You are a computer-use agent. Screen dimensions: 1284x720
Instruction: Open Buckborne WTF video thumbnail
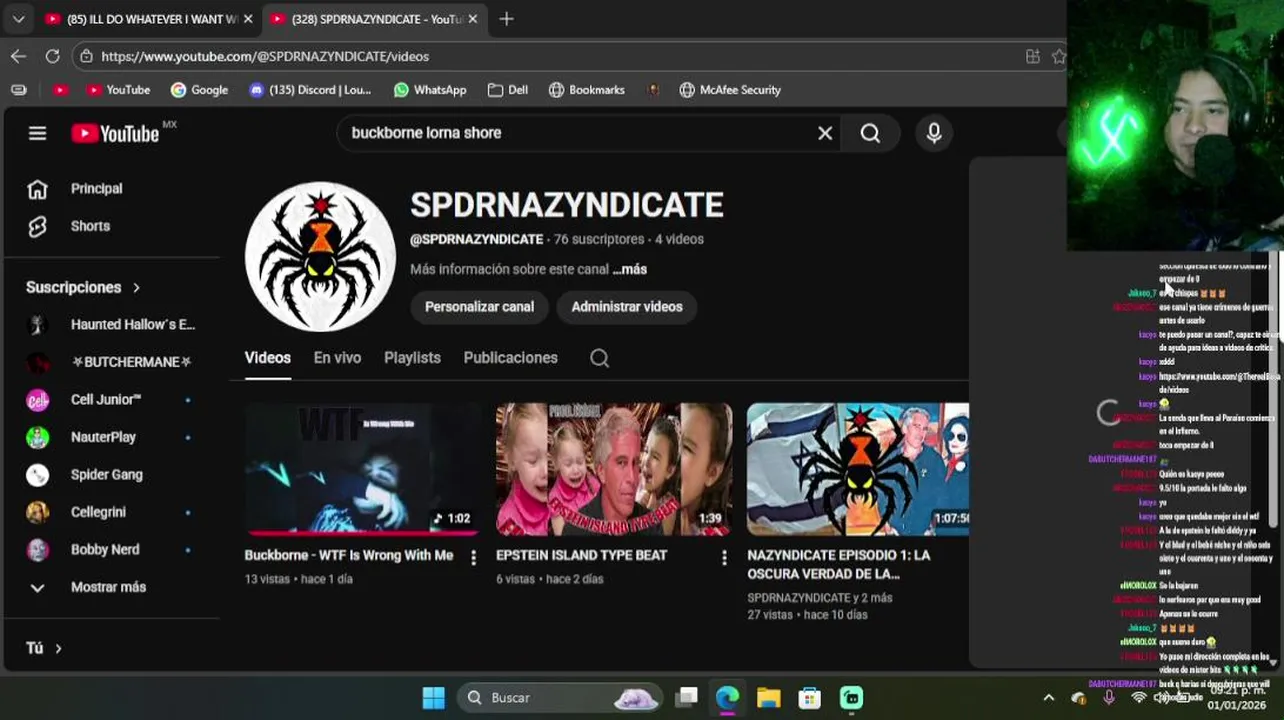coord(363,469)
